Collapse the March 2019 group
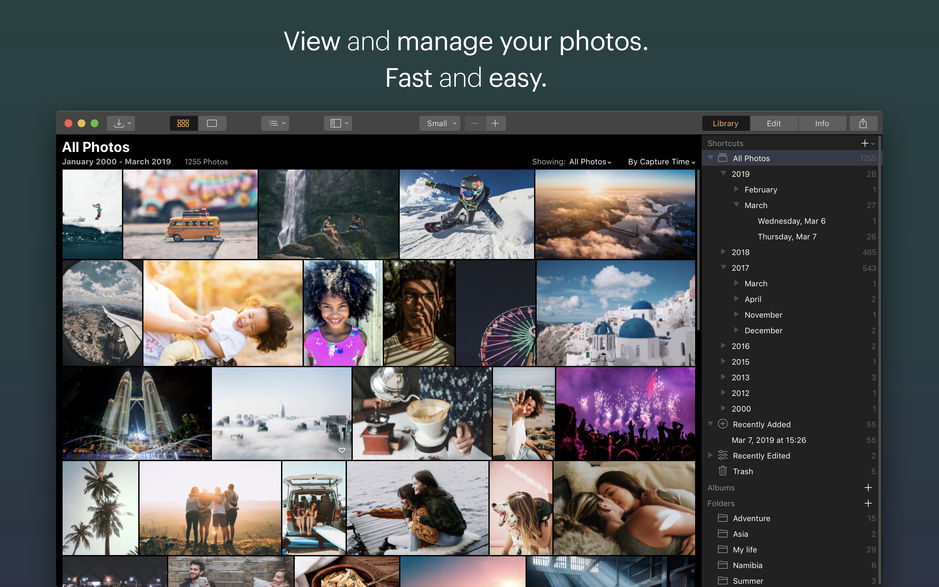The height and width of the screenshot is (587, 939). pyautogui.click(x=735, y=205)
